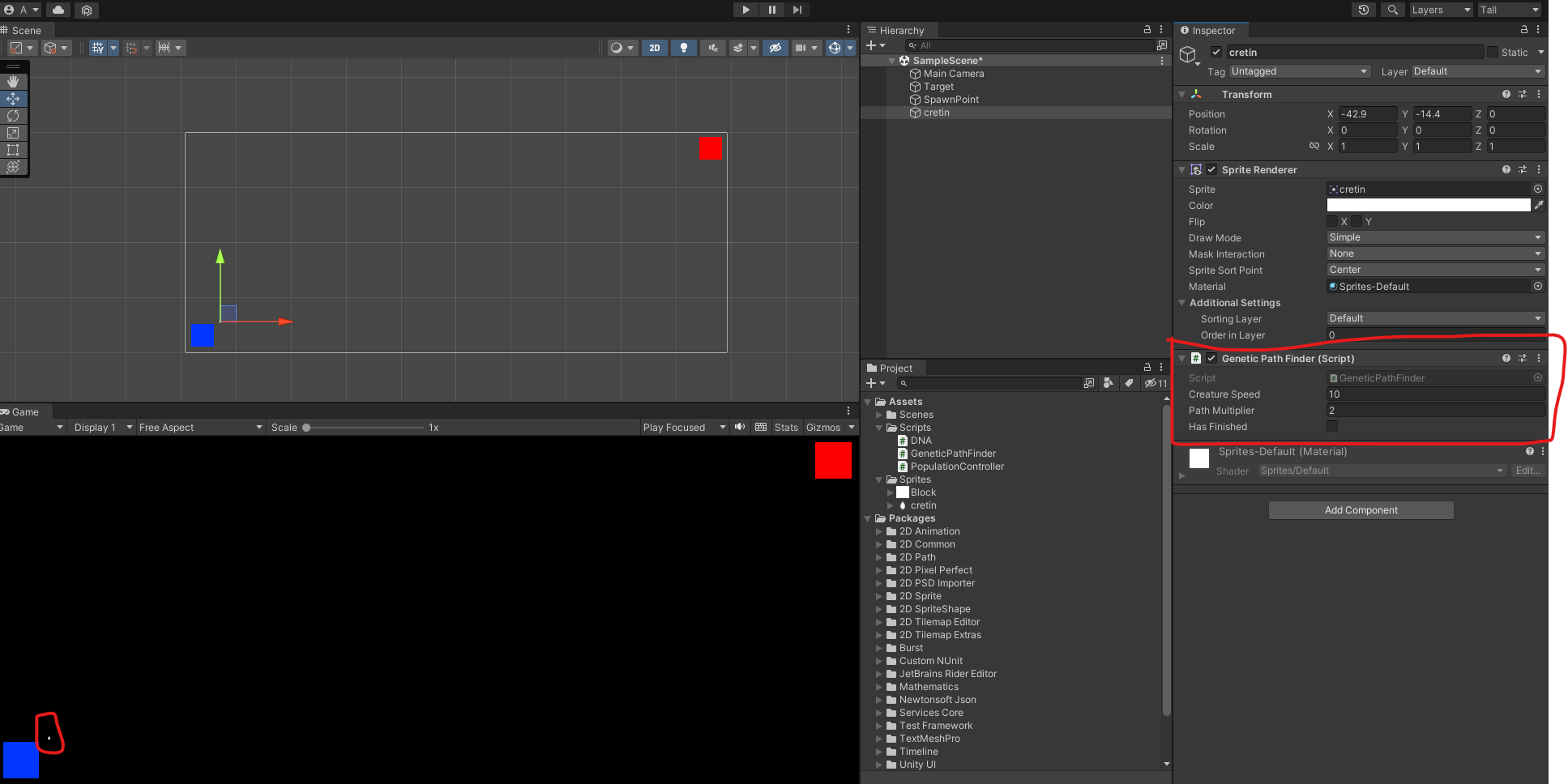Open Sprite object picker circle
The image size is (1568, 784).
pos(1538,190)
